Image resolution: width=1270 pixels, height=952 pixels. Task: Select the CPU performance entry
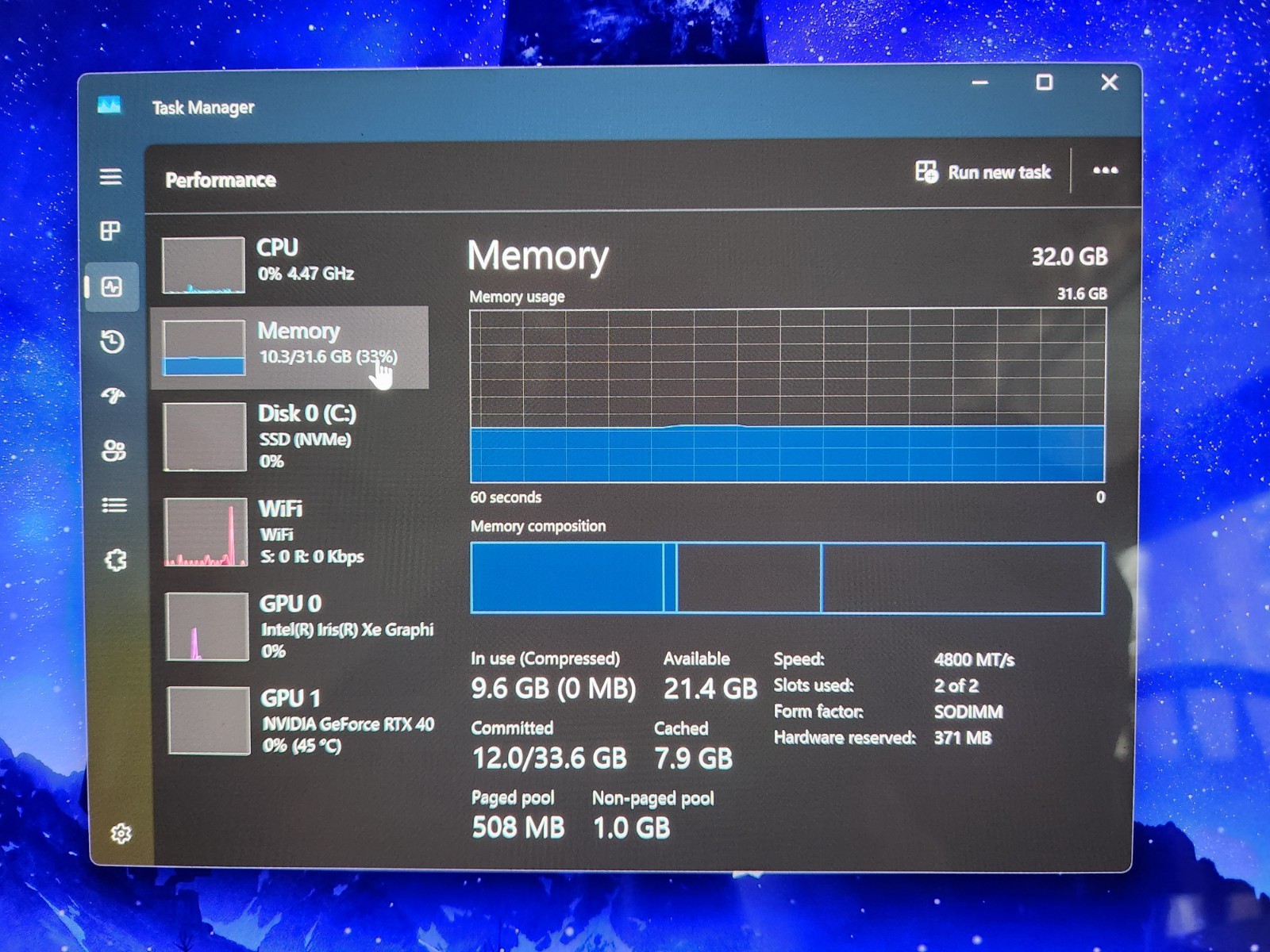(x=291, y=265)
